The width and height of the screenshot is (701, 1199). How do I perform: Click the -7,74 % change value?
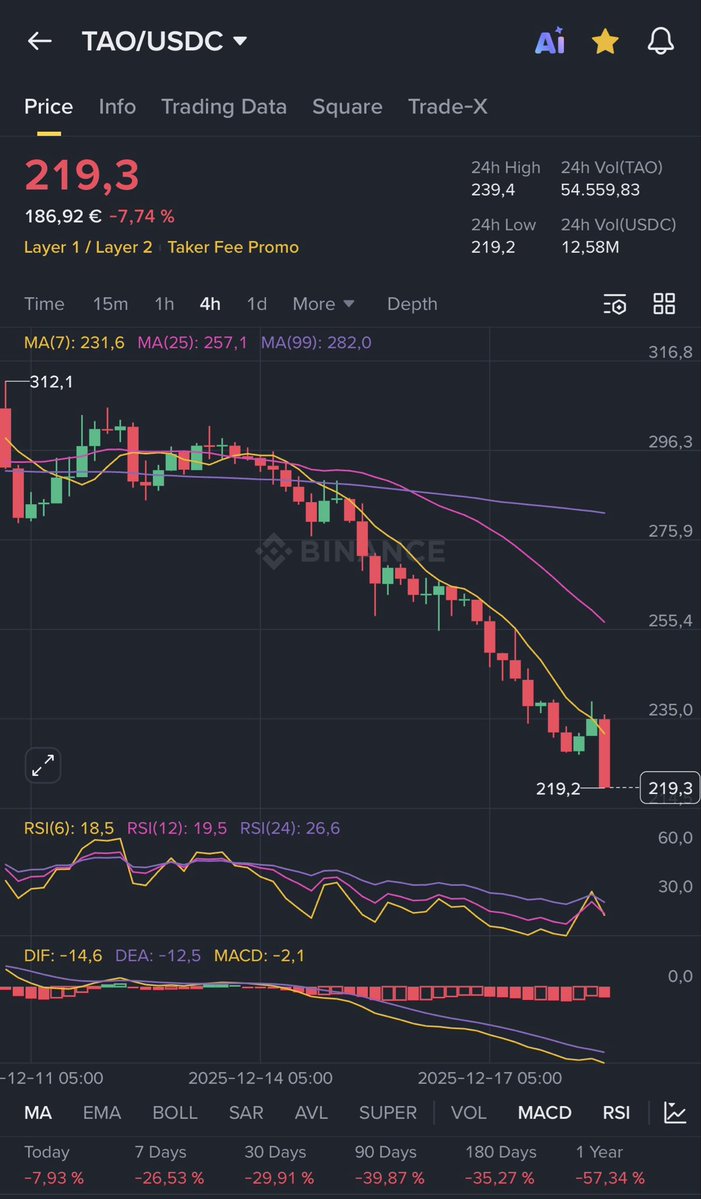141,216
